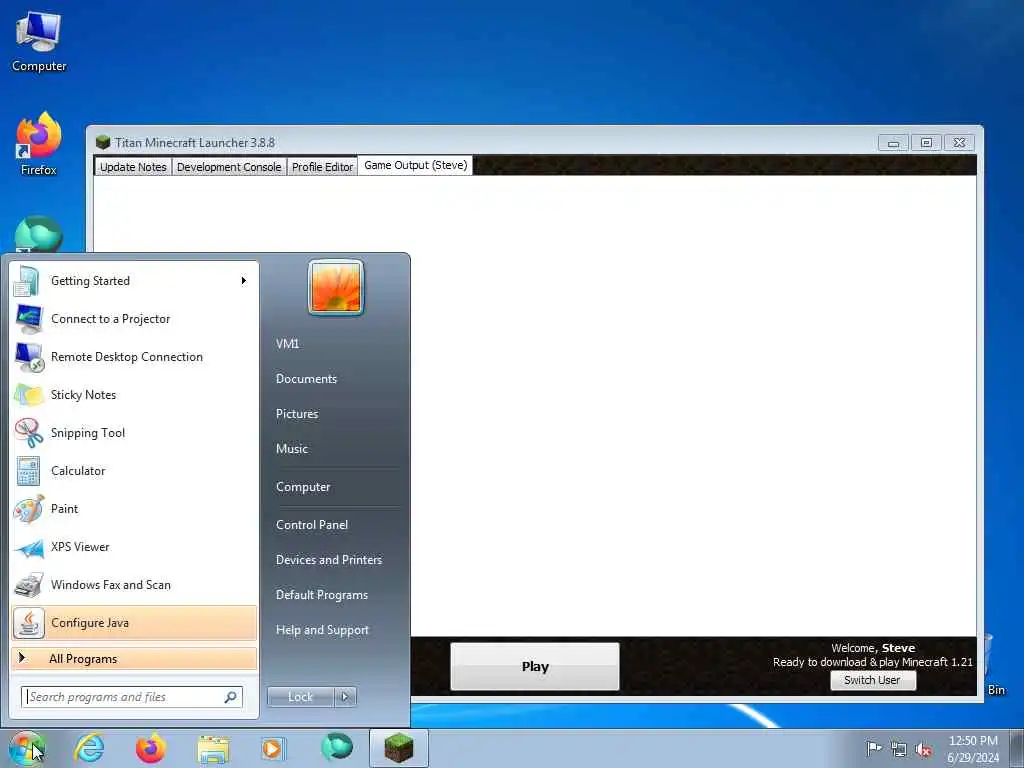This screenshot has height=768, width=1024.
Task: Click the Connect to a Projector icon
Action: tap(29, 319)
